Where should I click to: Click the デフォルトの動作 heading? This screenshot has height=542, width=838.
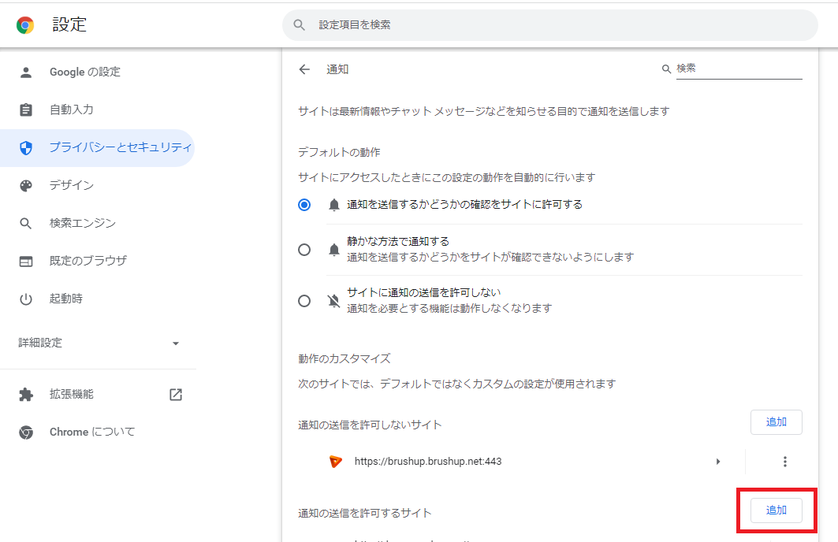(339, 152)
